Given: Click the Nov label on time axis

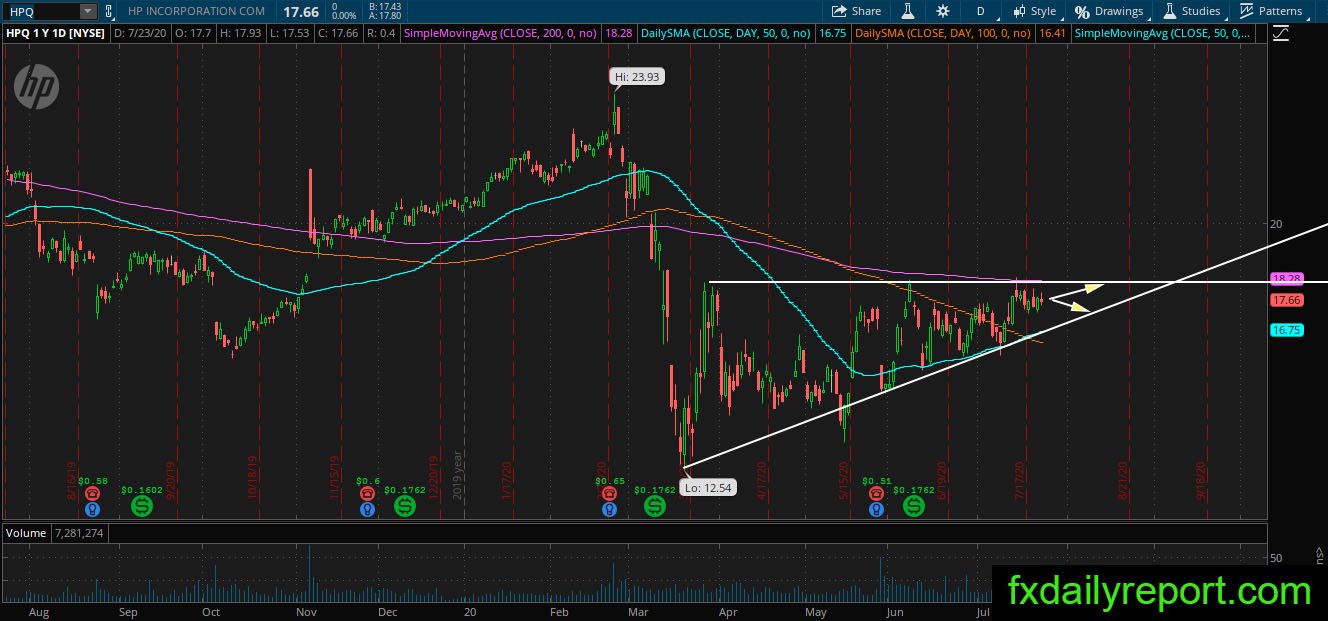Looking at the screenshot, I should pyautogui.click(x=307, y=611).
